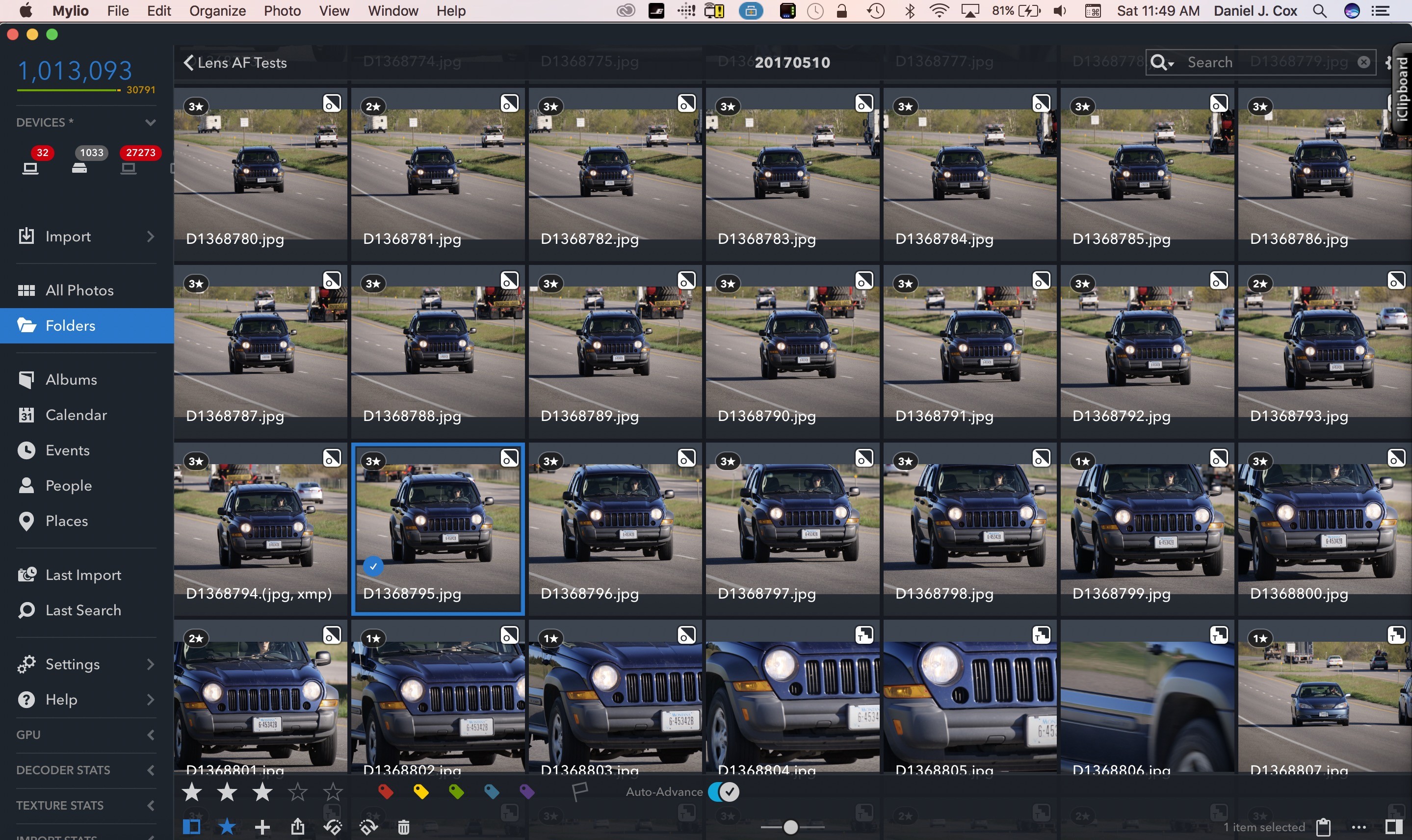Collapse the DEVICES section chevron

tap(150, 122)
